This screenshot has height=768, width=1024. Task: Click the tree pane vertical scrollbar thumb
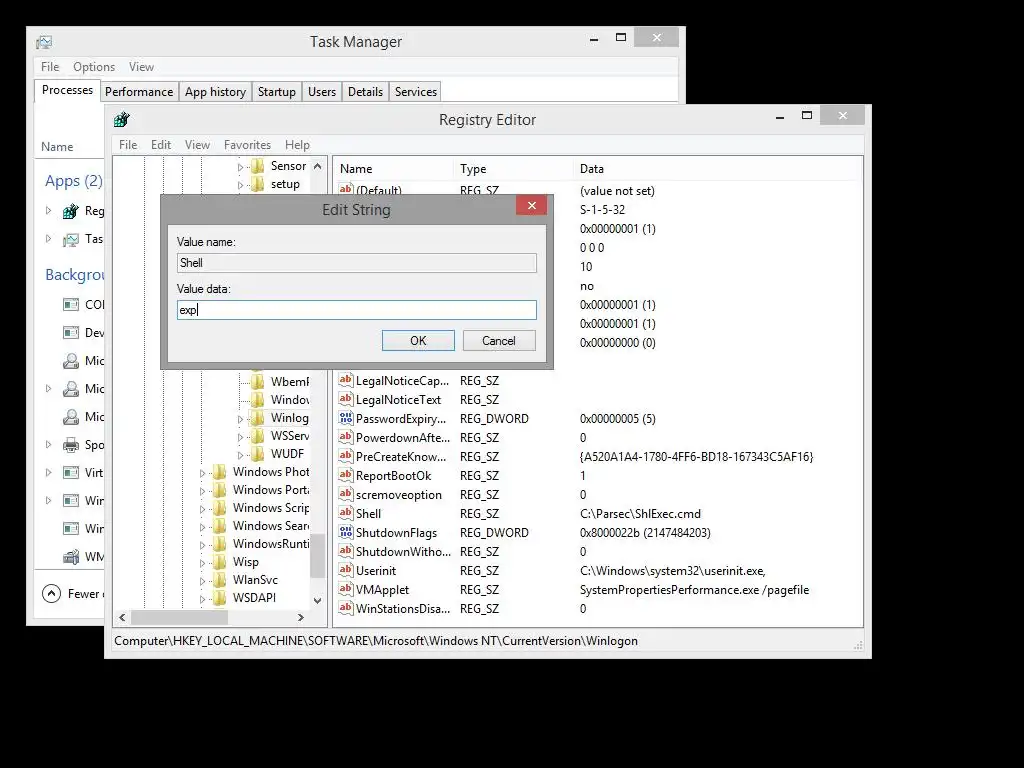317,556
